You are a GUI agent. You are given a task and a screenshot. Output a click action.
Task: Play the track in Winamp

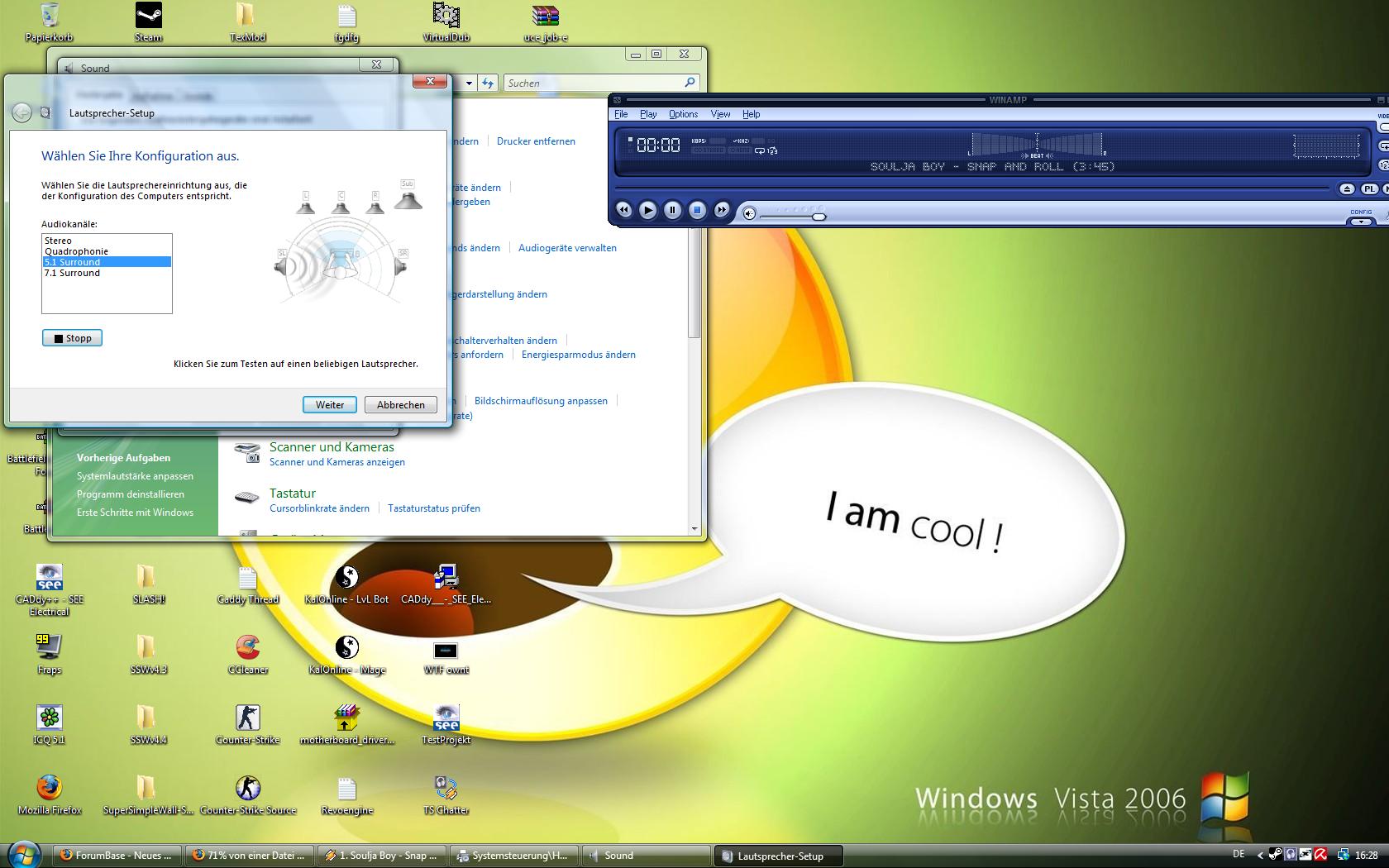coord(648,211)
